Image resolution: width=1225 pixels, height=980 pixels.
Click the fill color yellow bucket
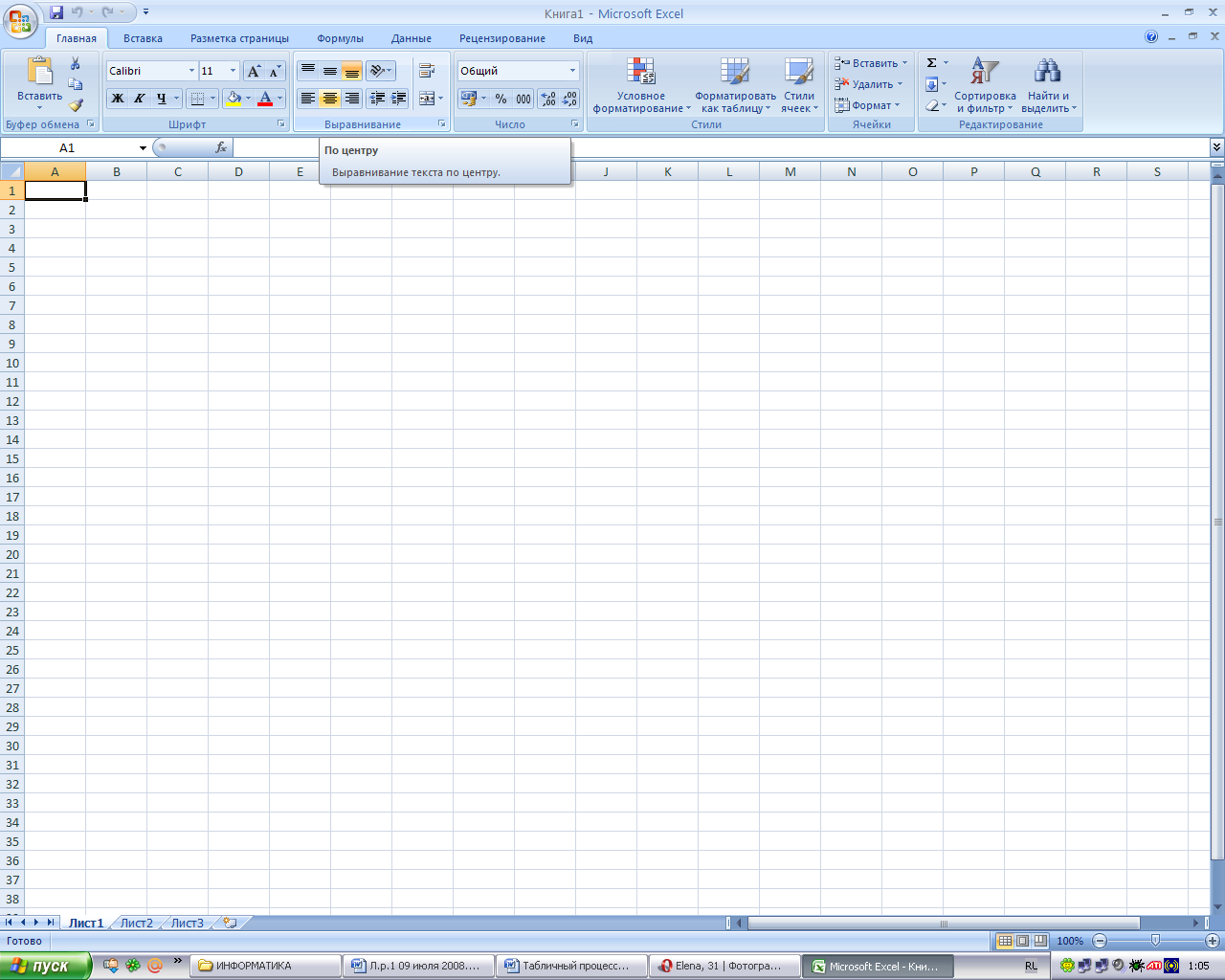pos(234,99)
